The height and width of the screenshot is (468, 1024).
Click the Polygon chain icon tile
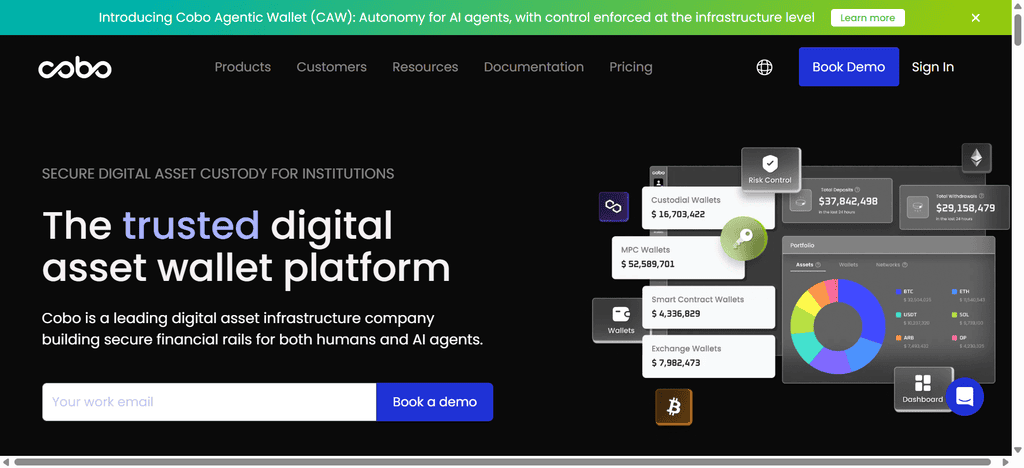tap(614, 207)
